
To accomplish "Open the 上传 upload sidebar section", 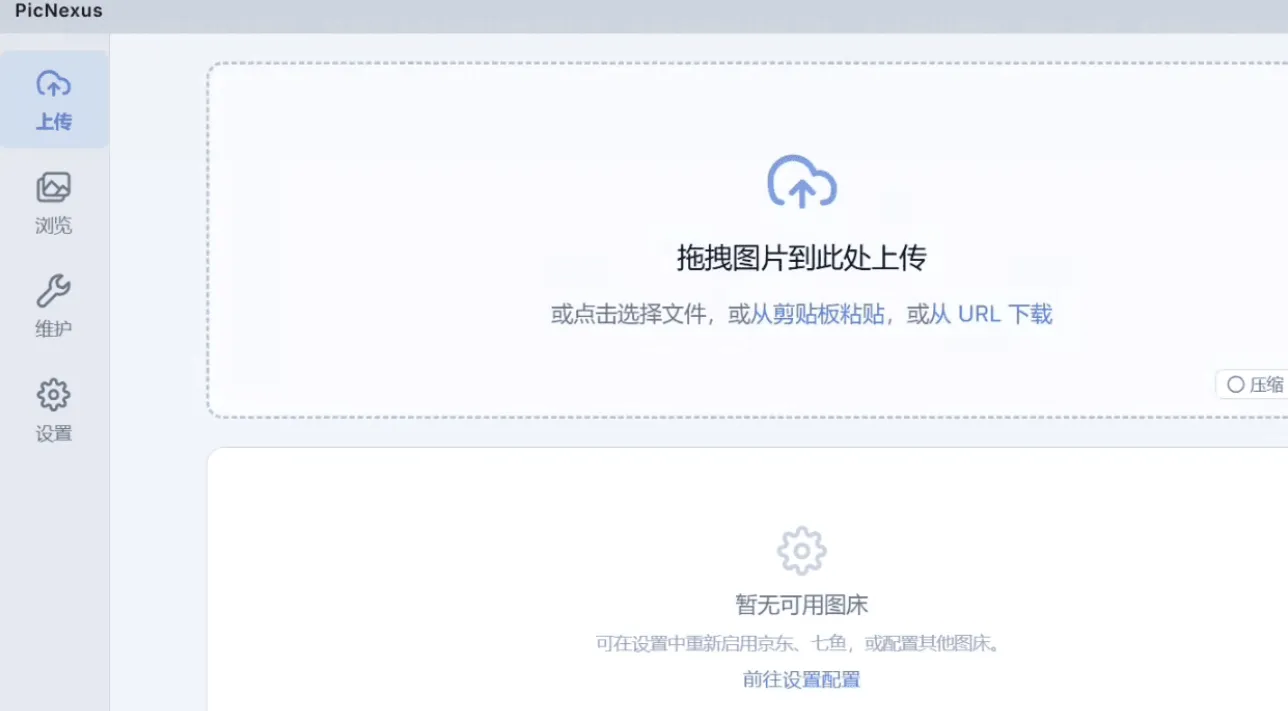I will (x=54, y=100).
